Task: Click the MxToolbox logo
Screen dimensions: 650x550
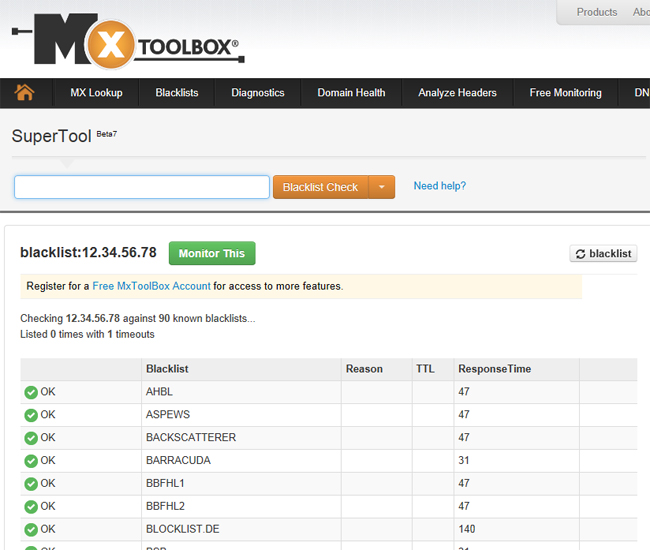Action: (x=128, y=41)
